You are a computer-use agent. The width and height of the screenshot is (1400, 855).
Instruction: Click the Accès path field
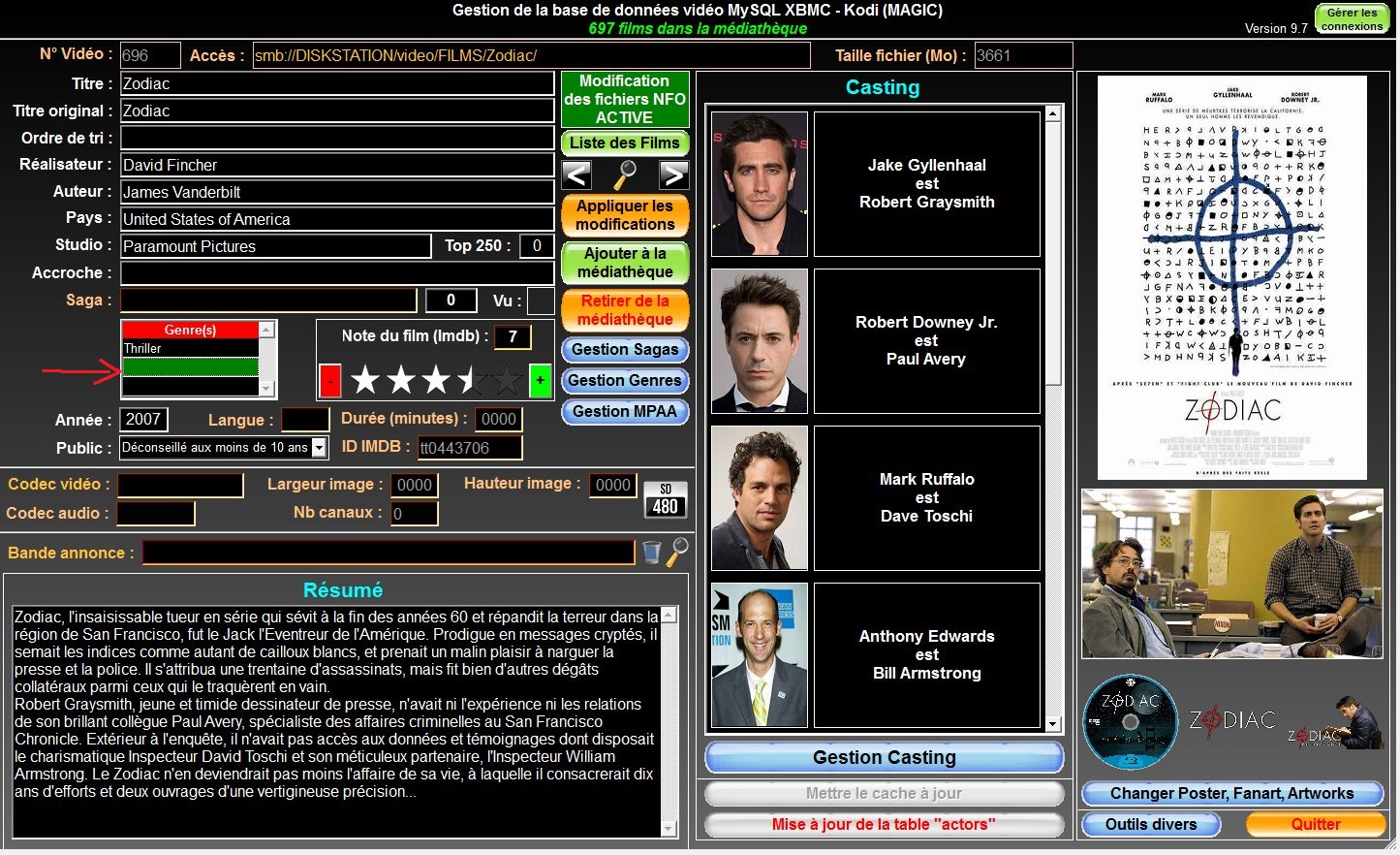point(531,55)
